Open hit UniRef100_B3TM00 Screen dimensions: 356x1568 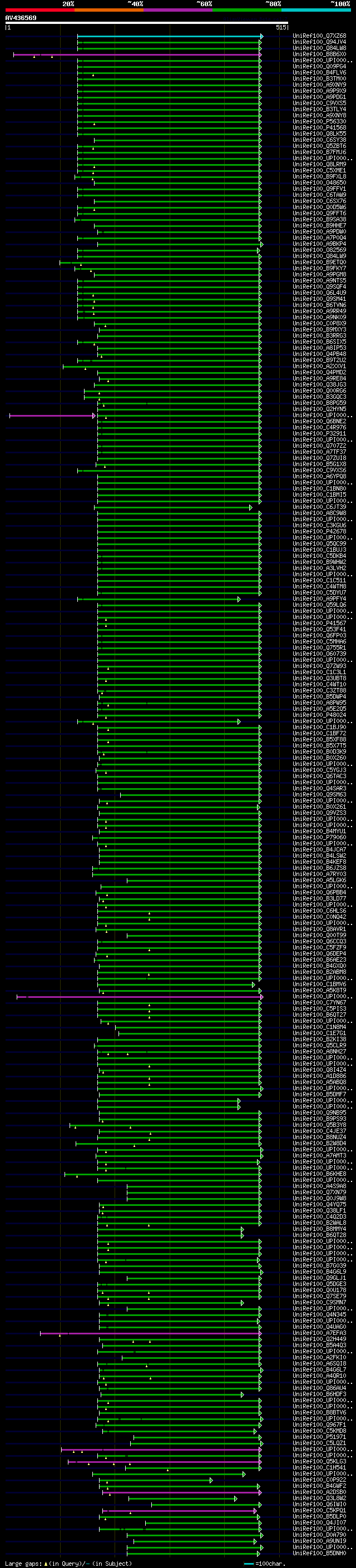[x=319, y=78]
